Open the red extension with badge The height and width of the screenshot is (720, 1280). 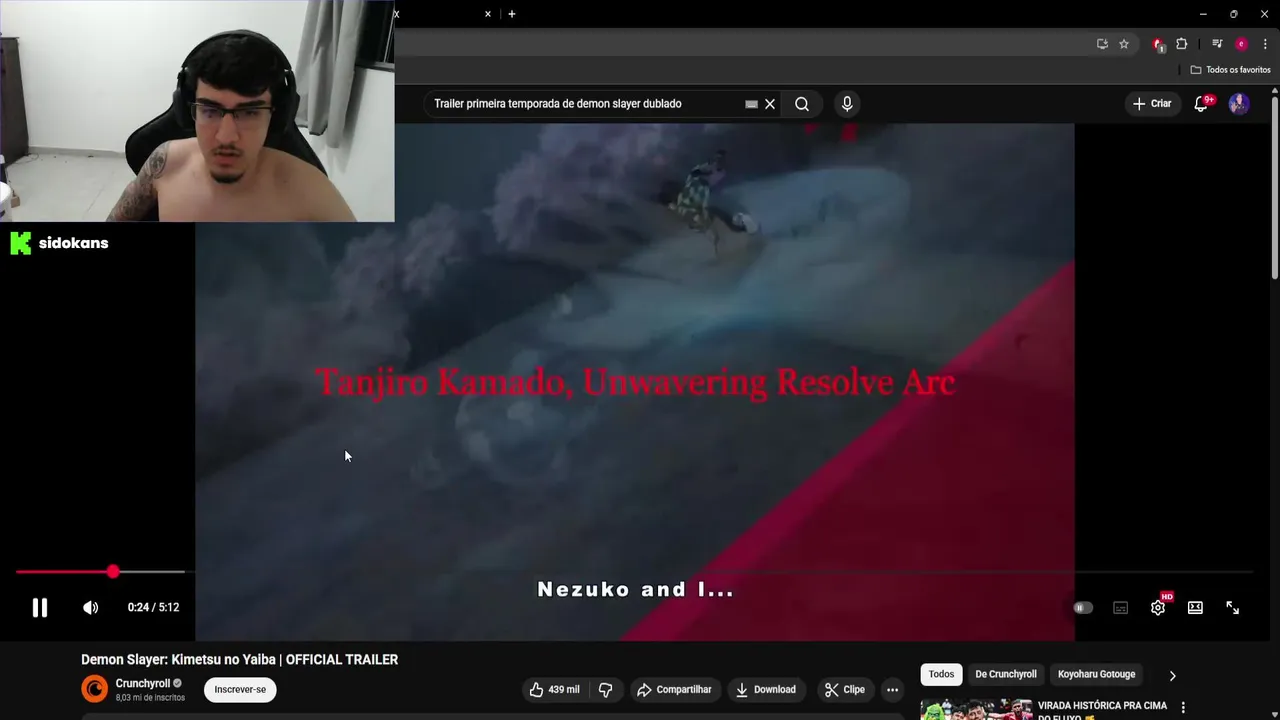pos(1159,45)
